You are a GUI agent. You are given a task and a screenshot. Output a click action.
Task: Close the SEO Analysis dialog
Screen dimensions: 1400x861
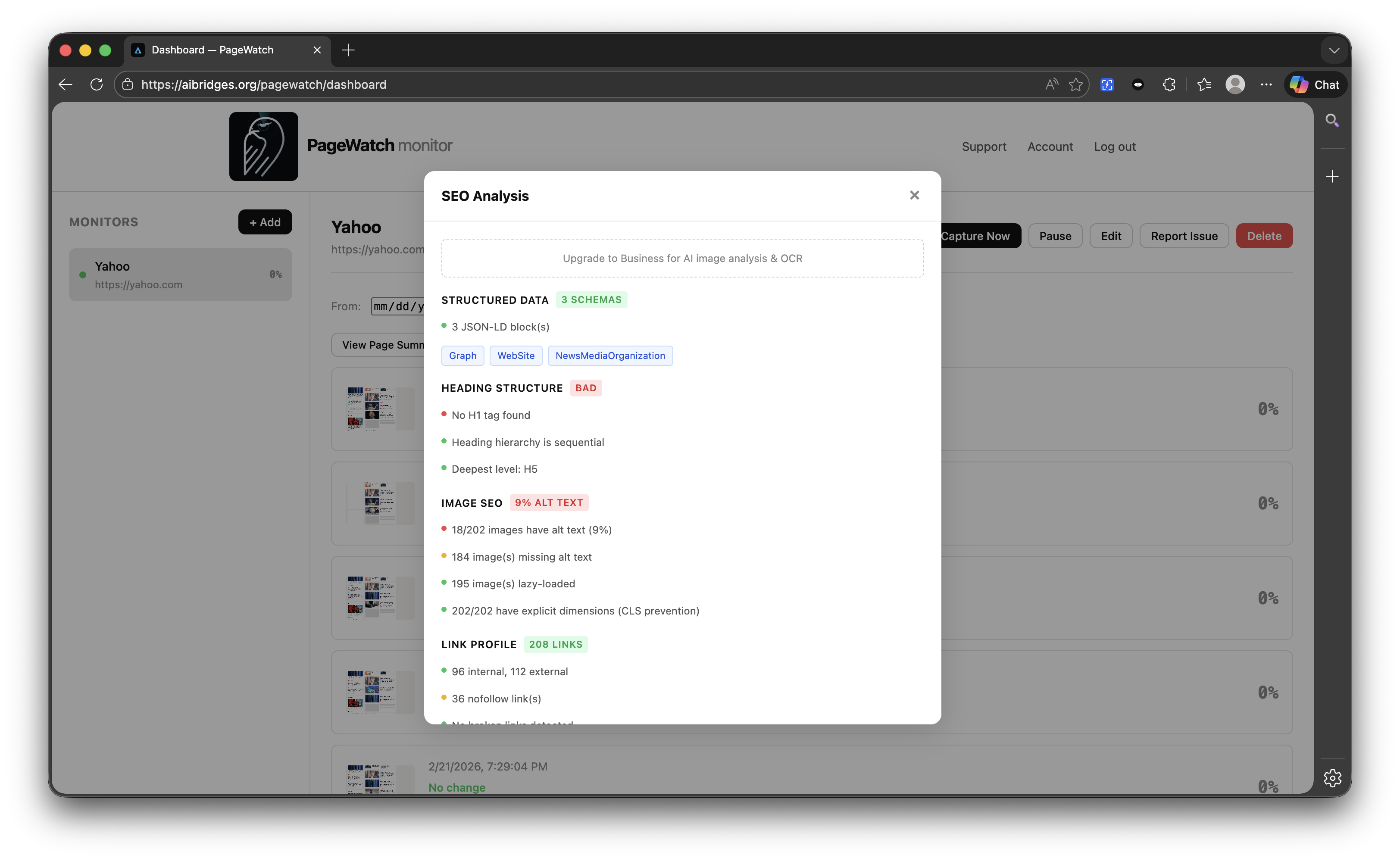(x=914, y=195)
